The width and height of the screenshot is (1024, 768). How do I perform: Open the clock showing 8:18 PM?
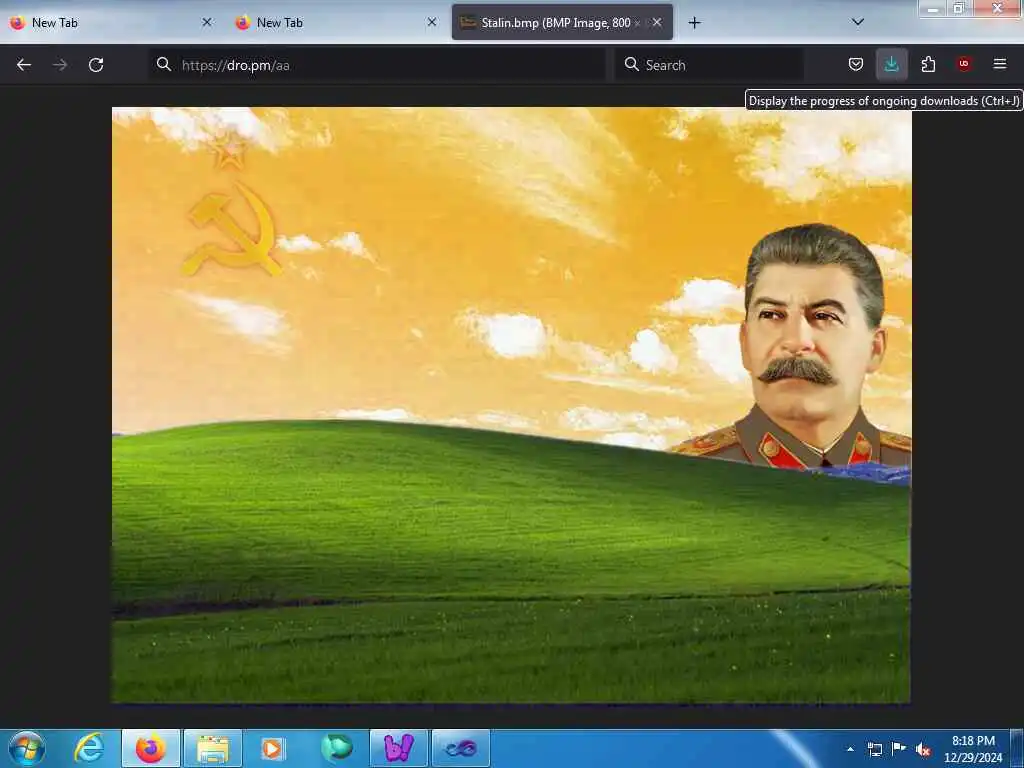click(973, 749)
